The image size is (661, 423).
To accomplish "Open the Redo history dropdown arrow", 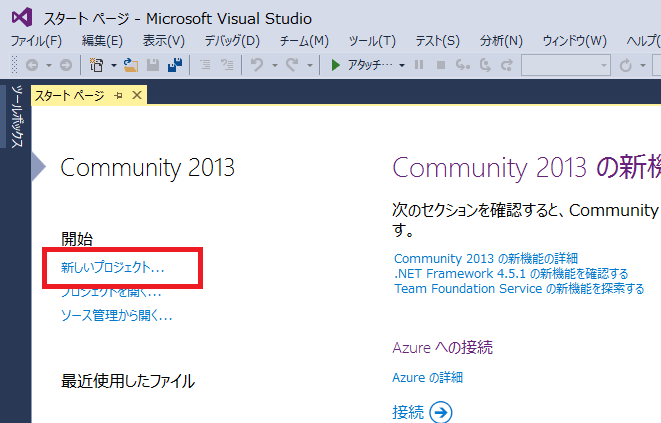I will pyautogui.click(x=310, y=65).
